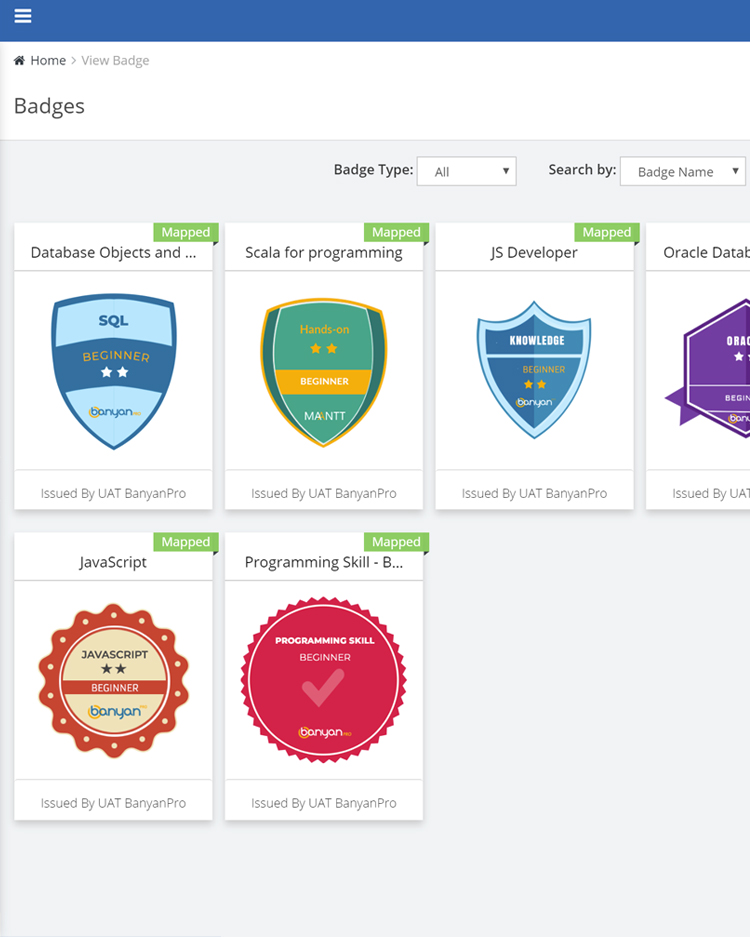750x937 pixels.
Task: Open the hamburger menu icon
Action: tap(23, 16)
